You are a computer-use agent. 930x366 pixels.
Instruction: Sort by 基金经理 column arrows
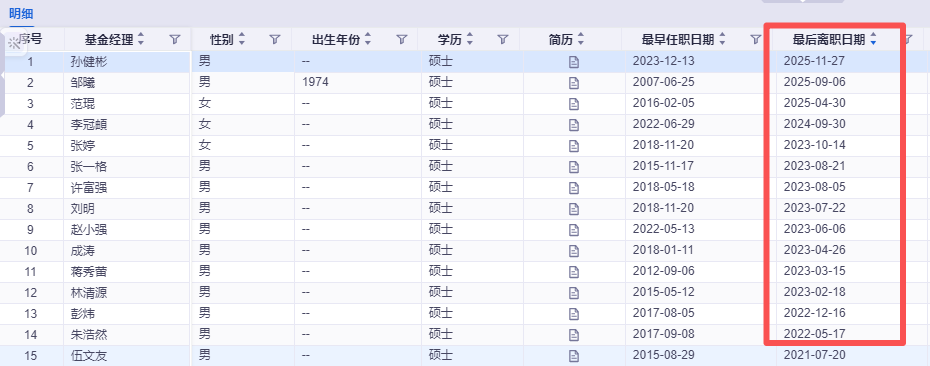[141, 40]
